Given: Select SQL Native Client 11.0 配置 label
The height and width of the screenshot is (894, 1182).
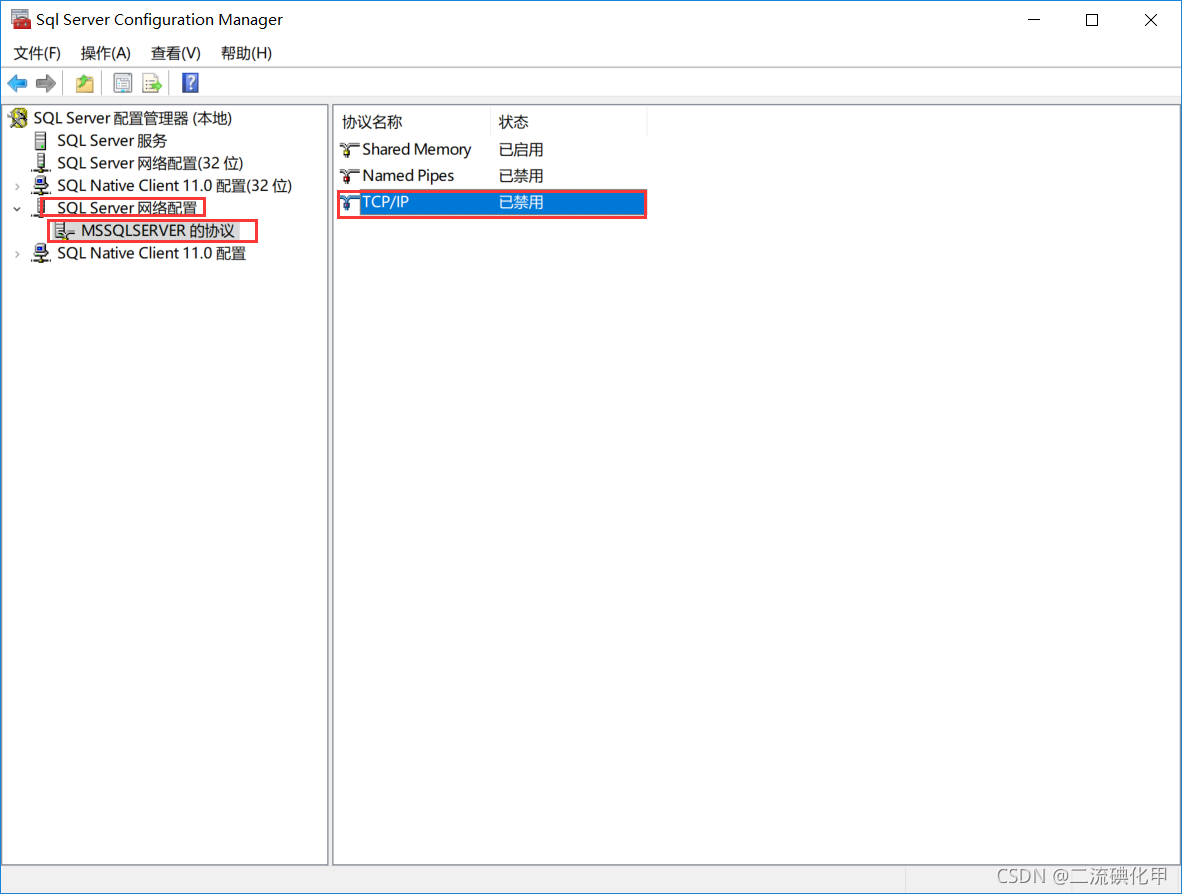Looking at the screenshot, I should (152, 253).
